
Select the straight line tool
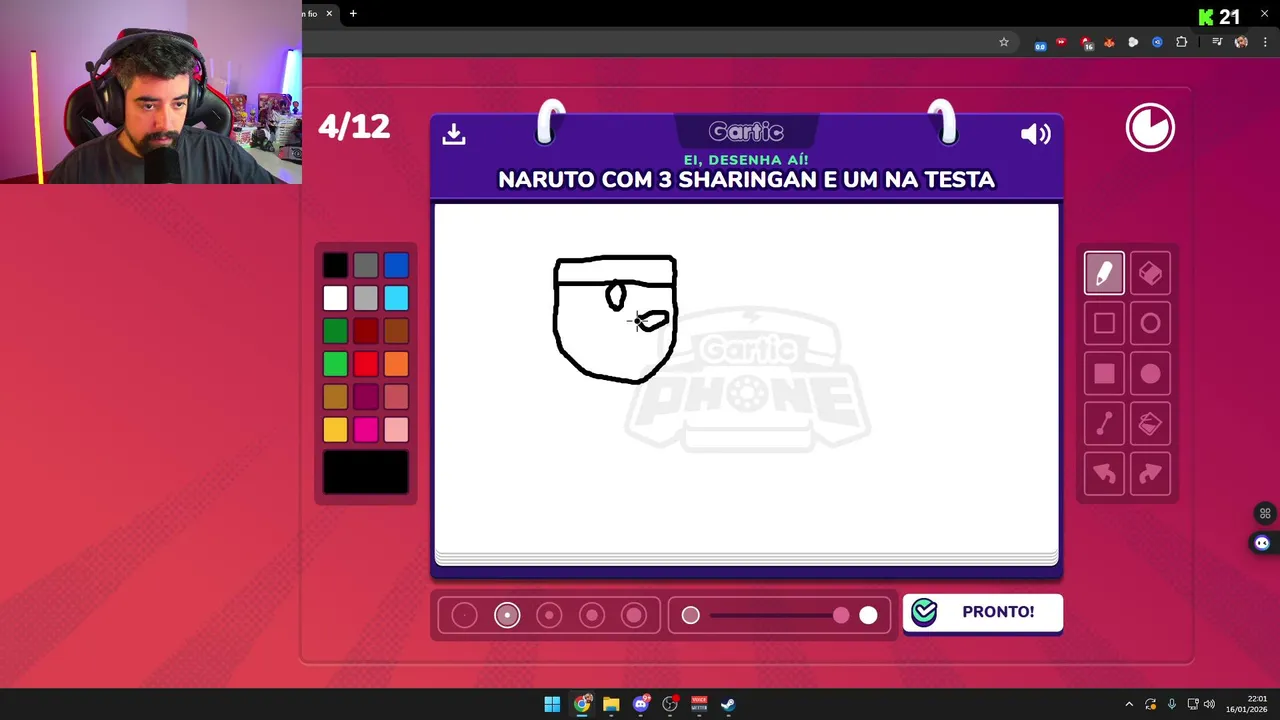pos(1104,424)
